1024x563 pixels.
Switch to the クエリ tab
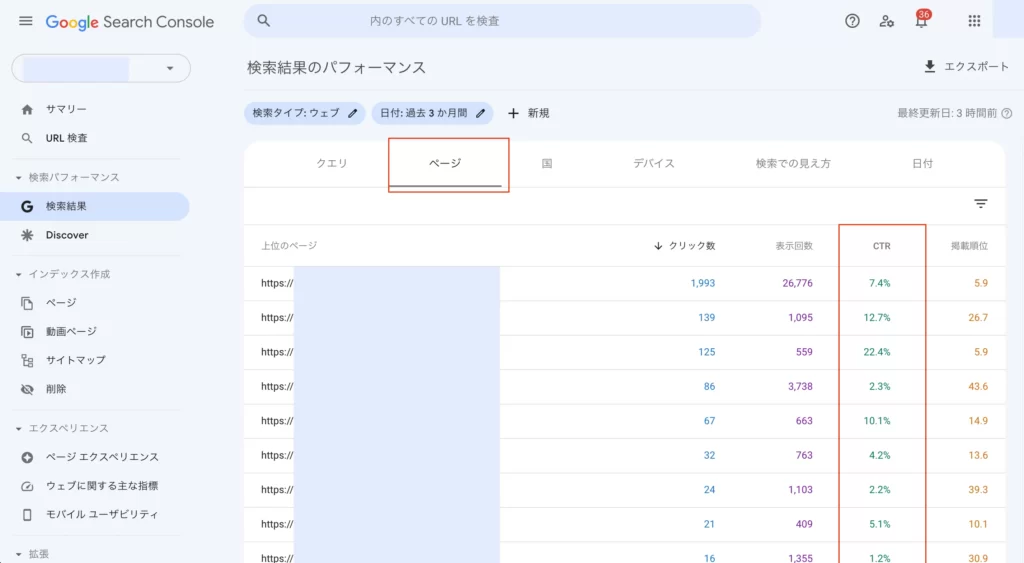click(x=332, y=163)
